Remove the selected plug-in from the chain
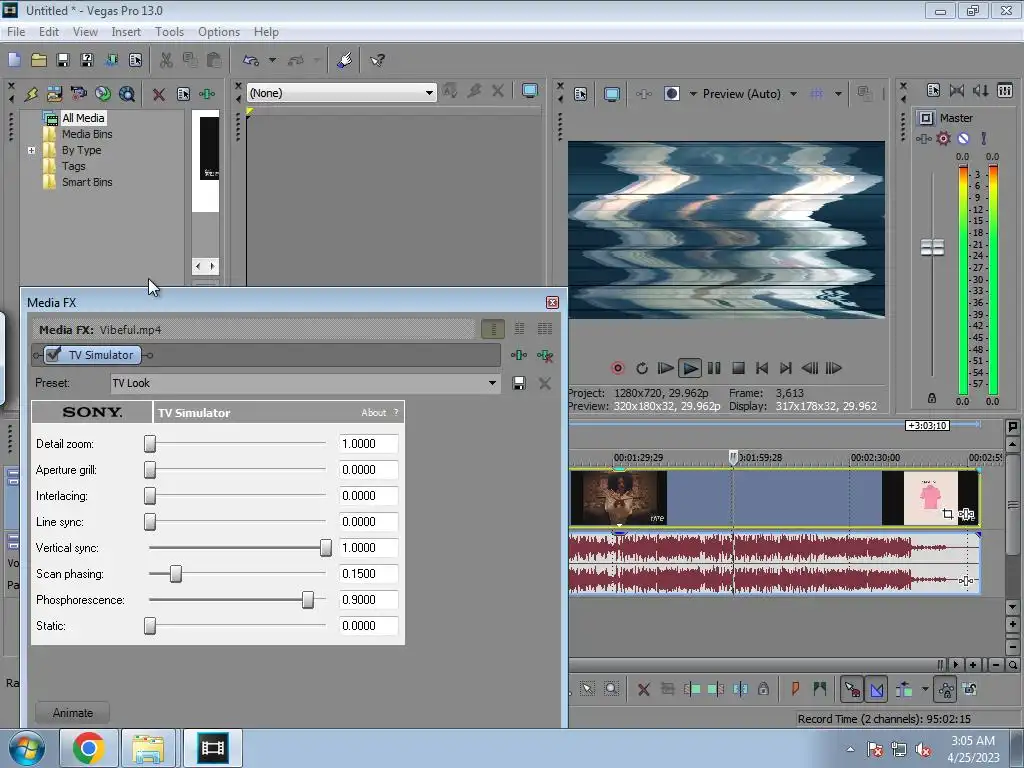 (x=545, y=355)
